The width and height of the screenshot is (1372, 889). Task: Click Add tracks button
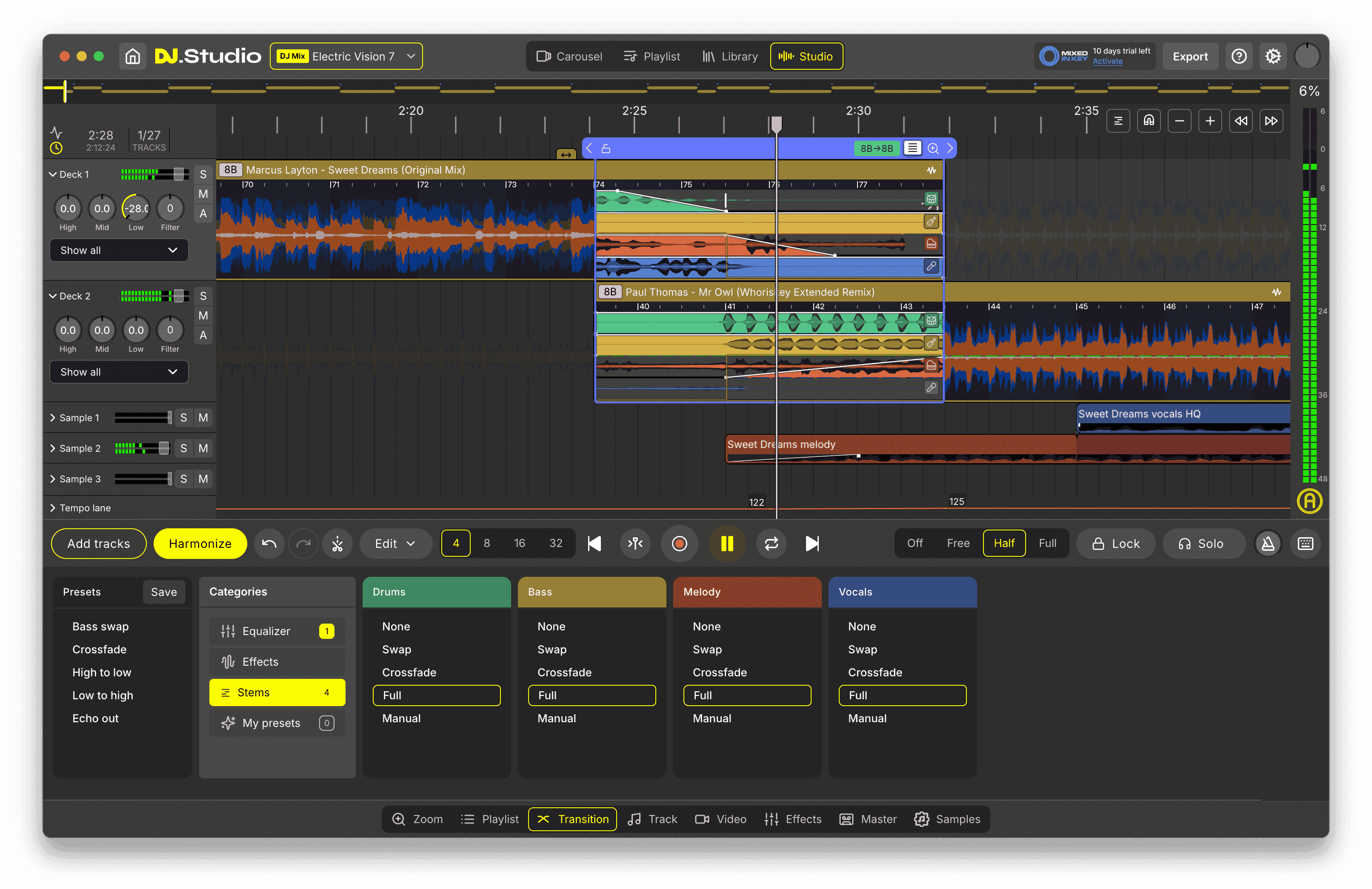[x=99, y=543]
